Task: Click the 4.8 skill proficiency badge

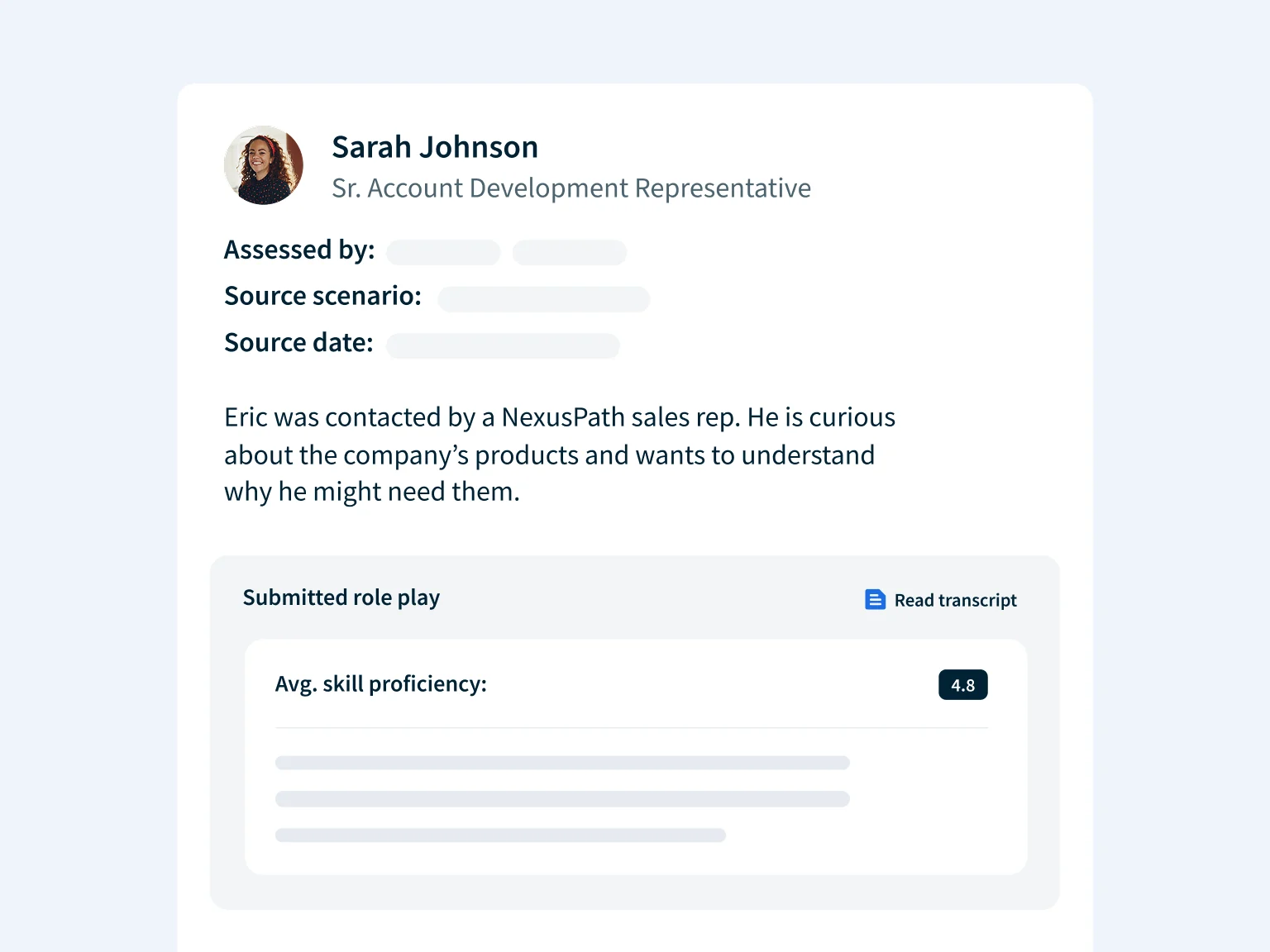Action: point(962,685)
